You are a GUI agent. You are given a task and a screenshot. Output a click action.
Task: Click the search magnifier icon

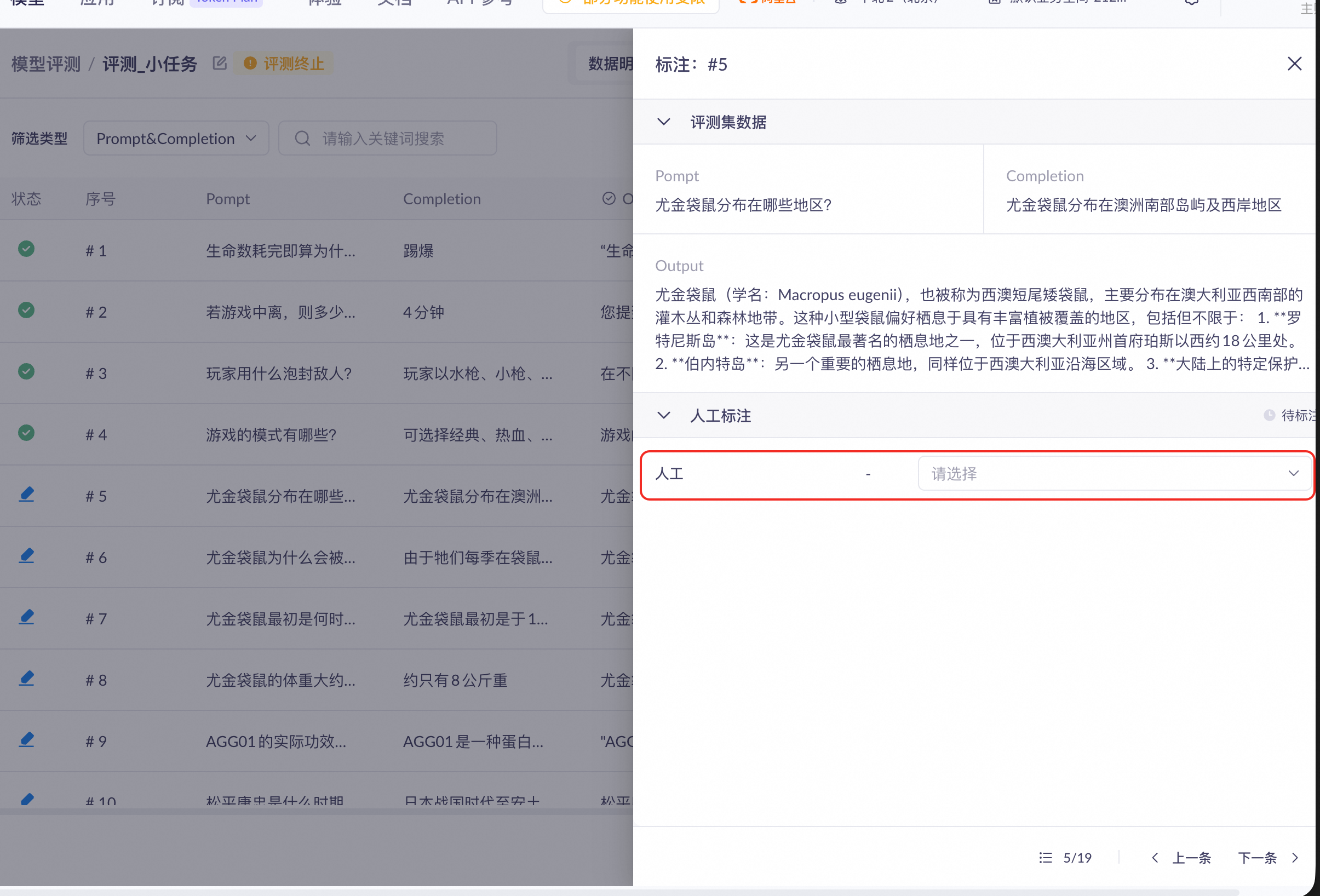302,138
